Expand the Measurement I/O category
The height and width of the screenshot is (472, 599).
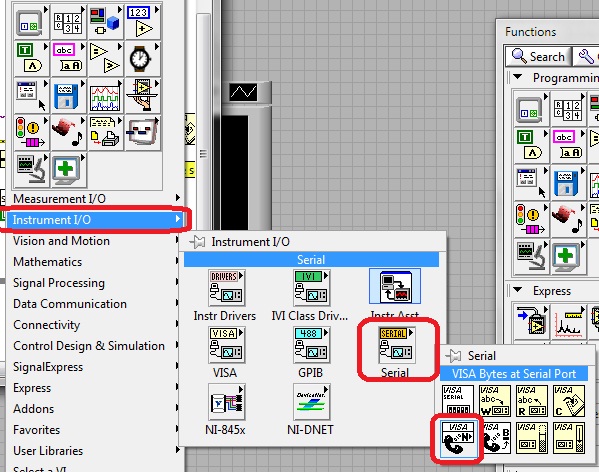click(96, 199)
